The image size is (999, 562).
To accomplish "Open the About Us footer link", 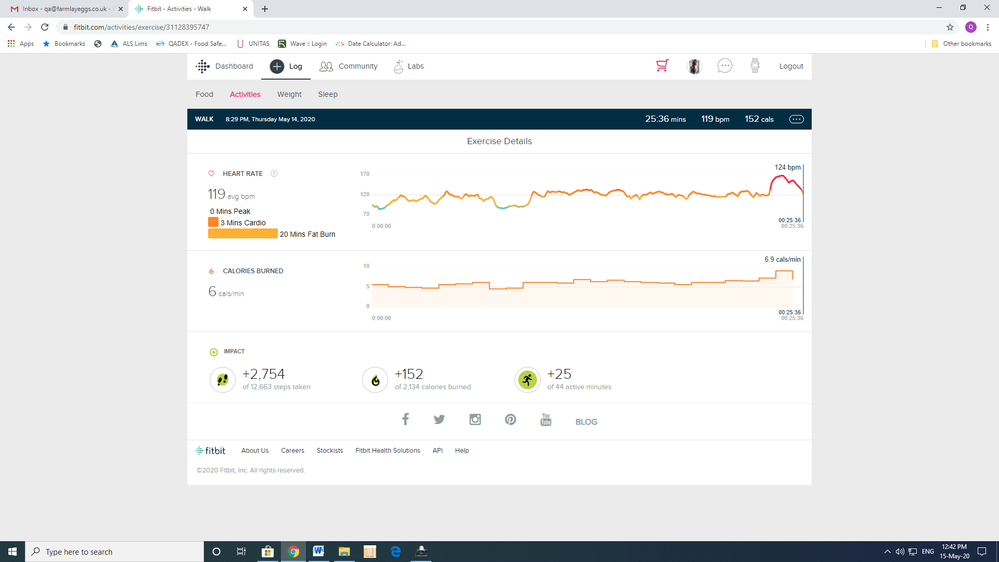I will [x=255, y=450].
